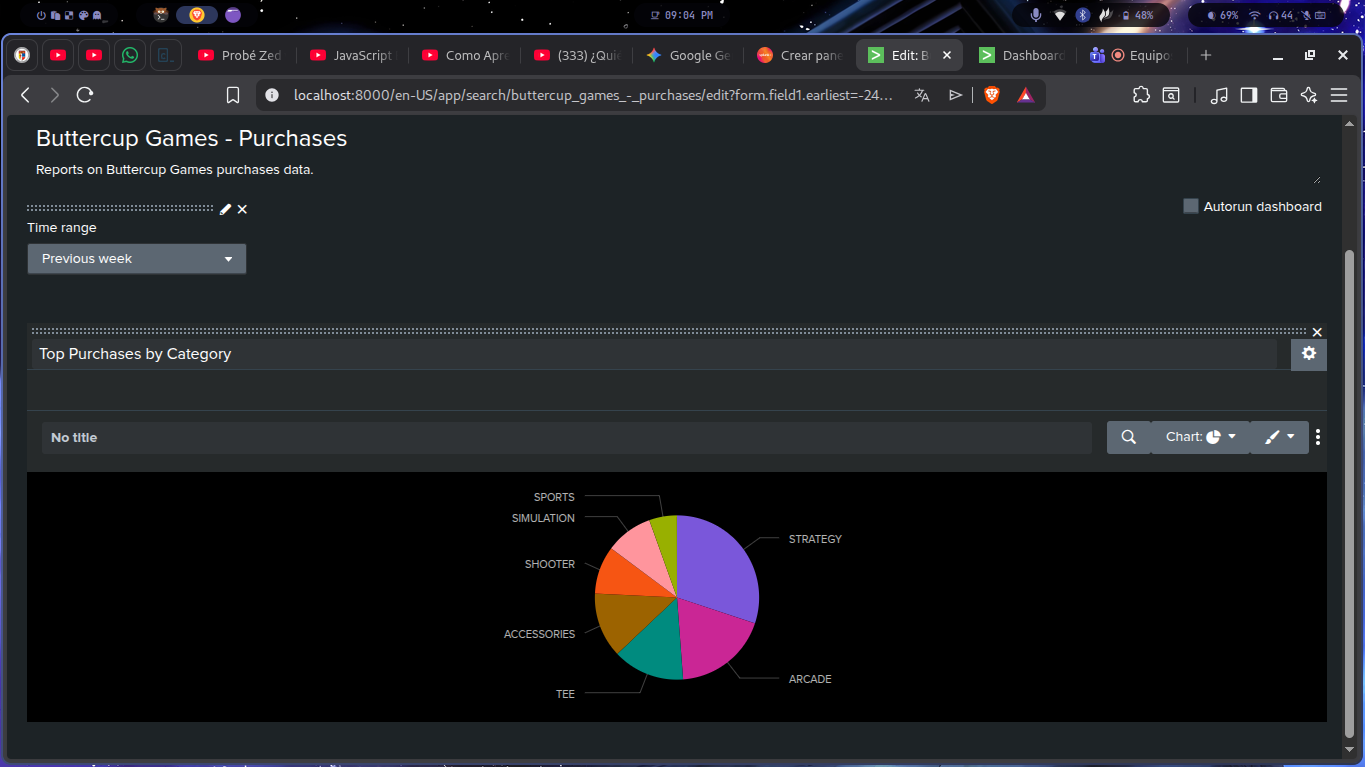Remove the panel with the top-right X
This screenshot has height=767, width=1365.
(1317, 331)
